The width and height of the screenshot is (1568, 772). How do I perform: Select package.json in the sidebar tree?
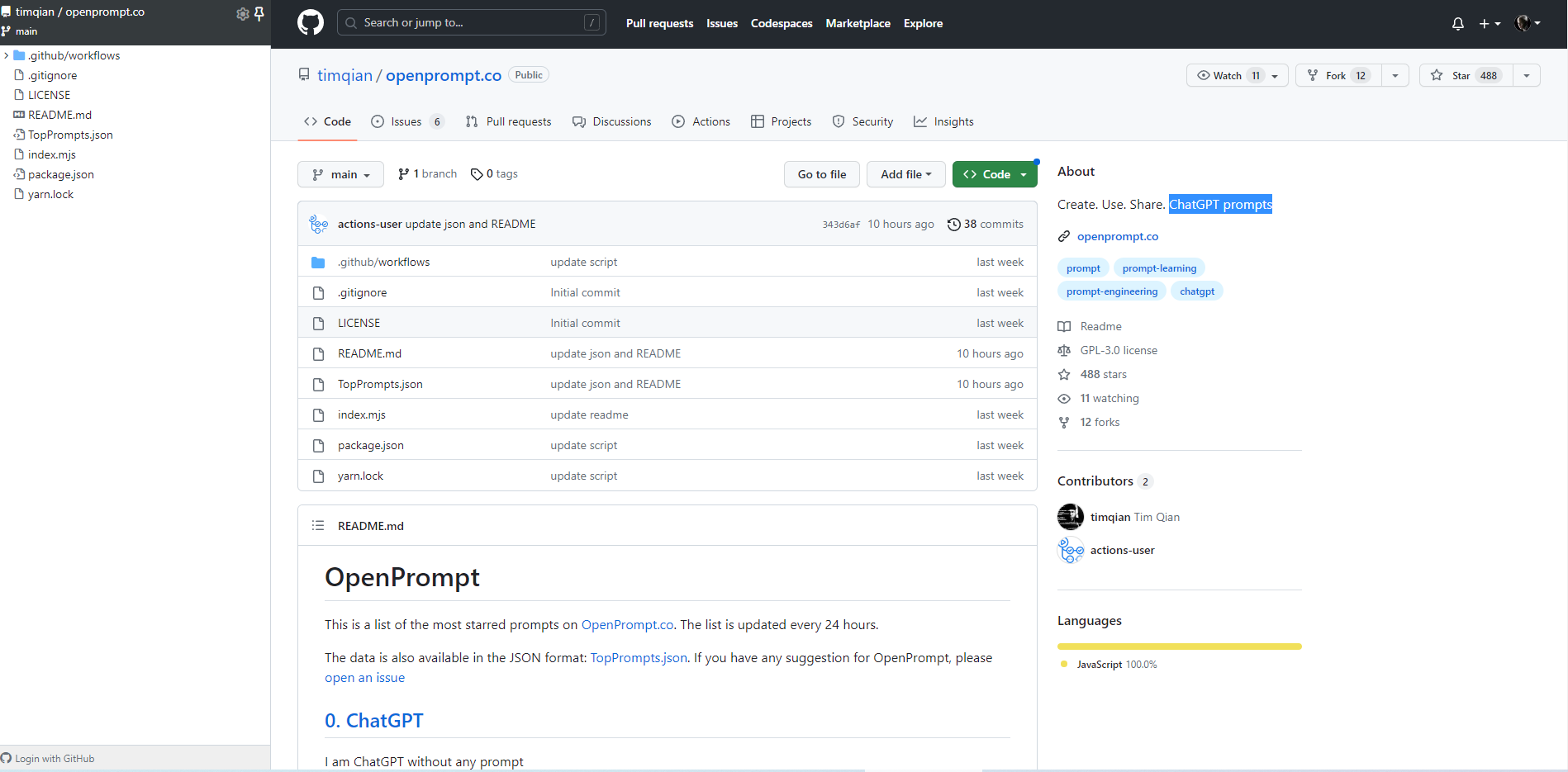click(x=60, y=174)
